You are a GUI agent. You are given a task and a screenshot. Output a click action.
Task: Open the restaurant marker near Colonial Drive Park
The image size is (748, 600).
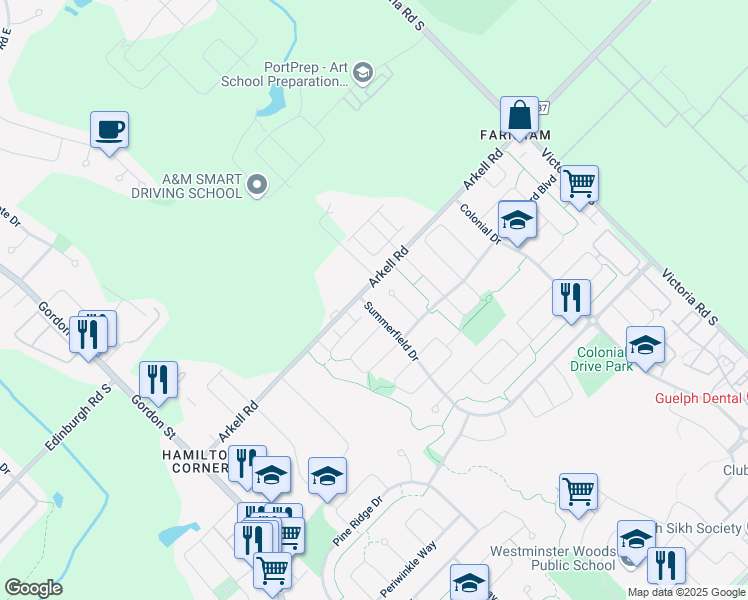571,301
